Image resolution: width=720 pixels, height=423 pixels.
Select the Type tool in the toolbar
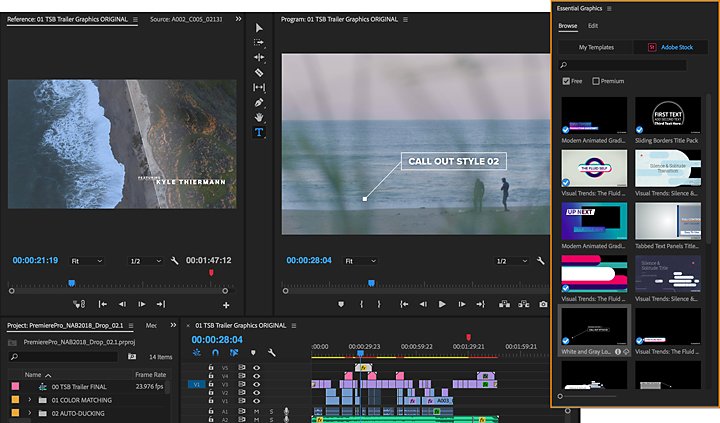[259, 132]
